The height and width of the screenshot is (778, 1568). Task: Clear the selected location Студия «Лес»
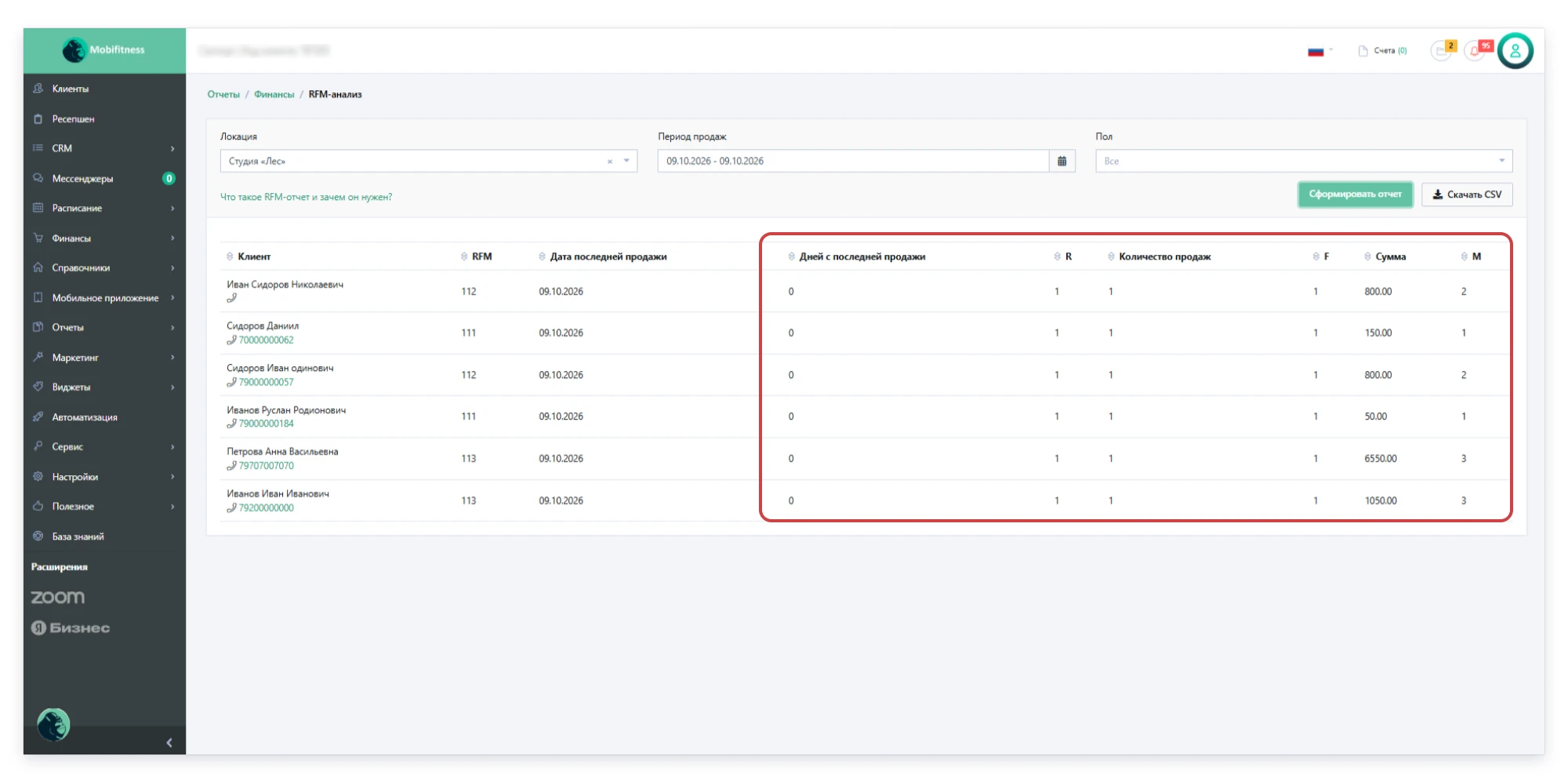pyautogui.click(x=609, y=162)
